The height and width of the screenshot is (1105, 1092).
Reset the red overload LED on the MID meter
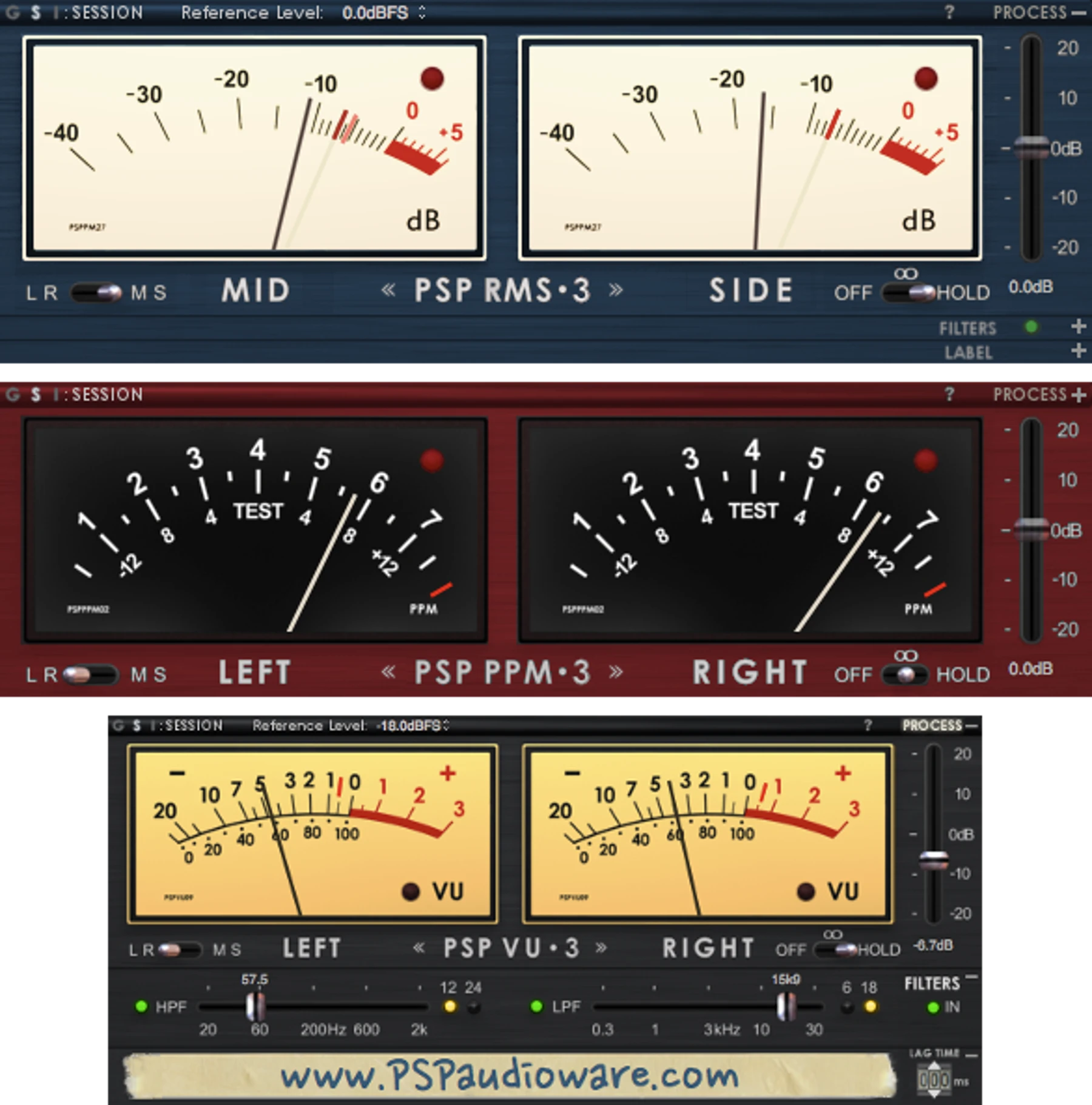tap(432, 78)
